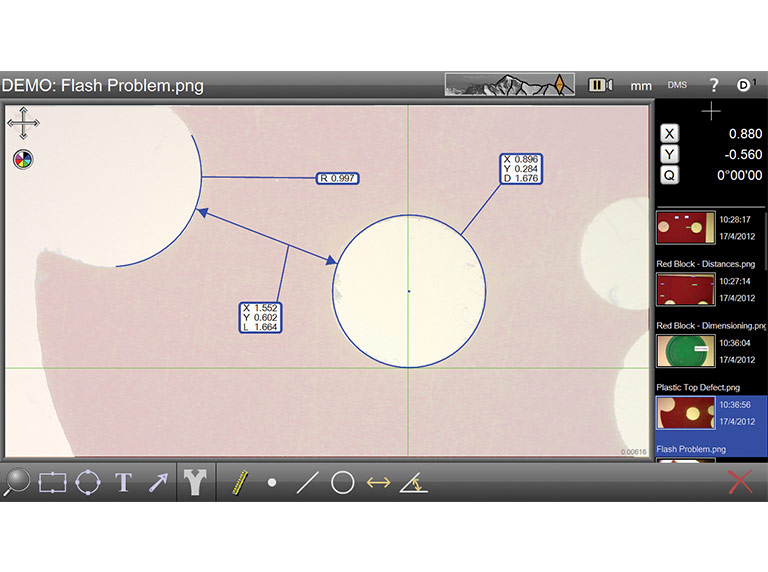Select the magnifier zoom tool
The image size is (768, 572).
17,482
